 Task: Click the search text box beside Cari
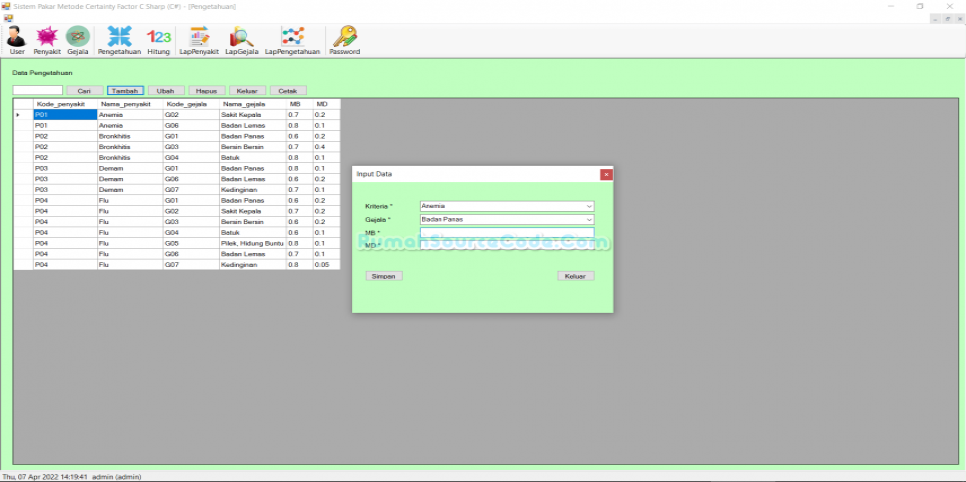(38, 91)
